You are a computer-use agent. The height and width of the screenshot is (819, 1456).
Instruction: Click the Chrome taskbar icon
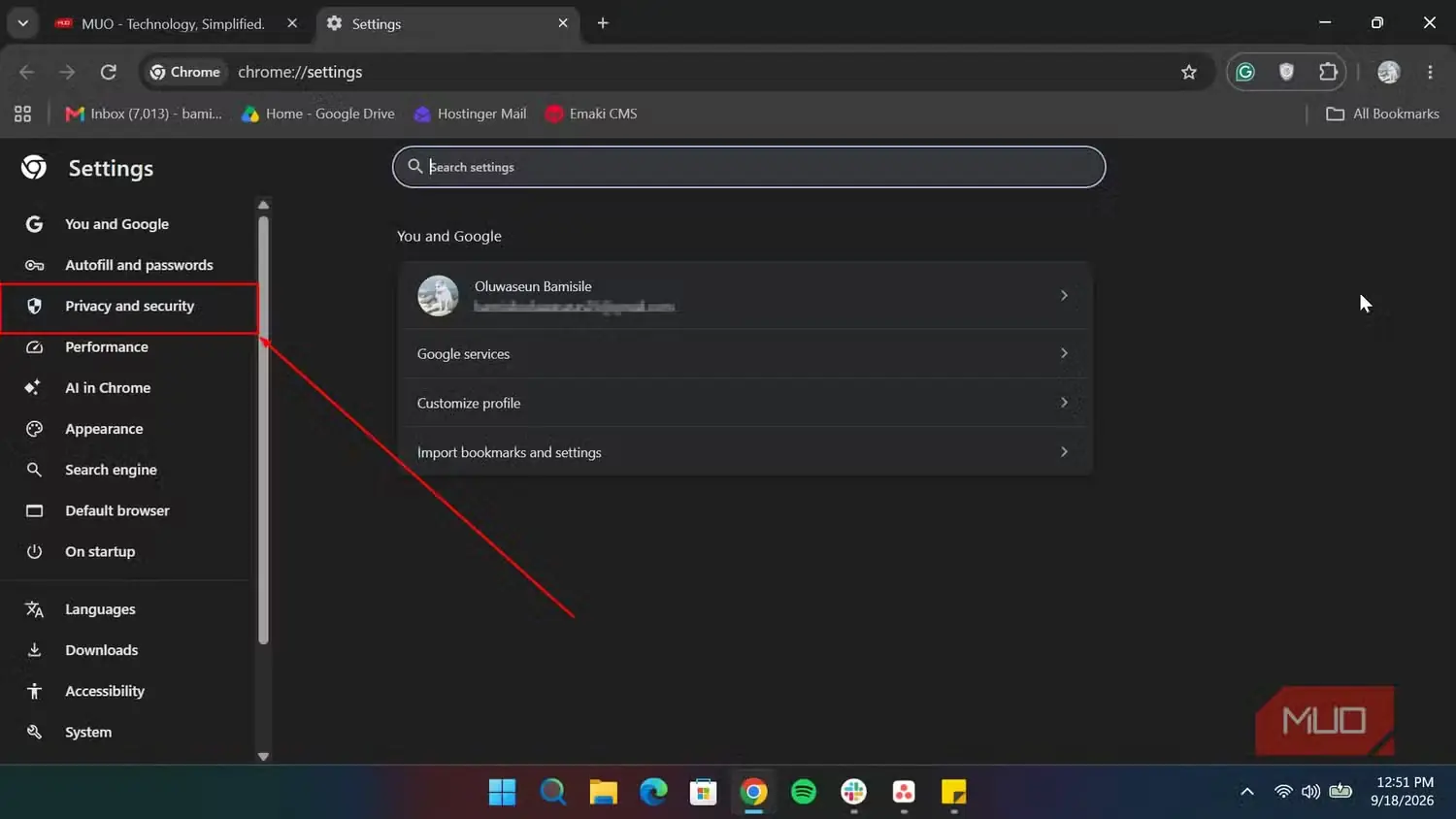(754, 792)
